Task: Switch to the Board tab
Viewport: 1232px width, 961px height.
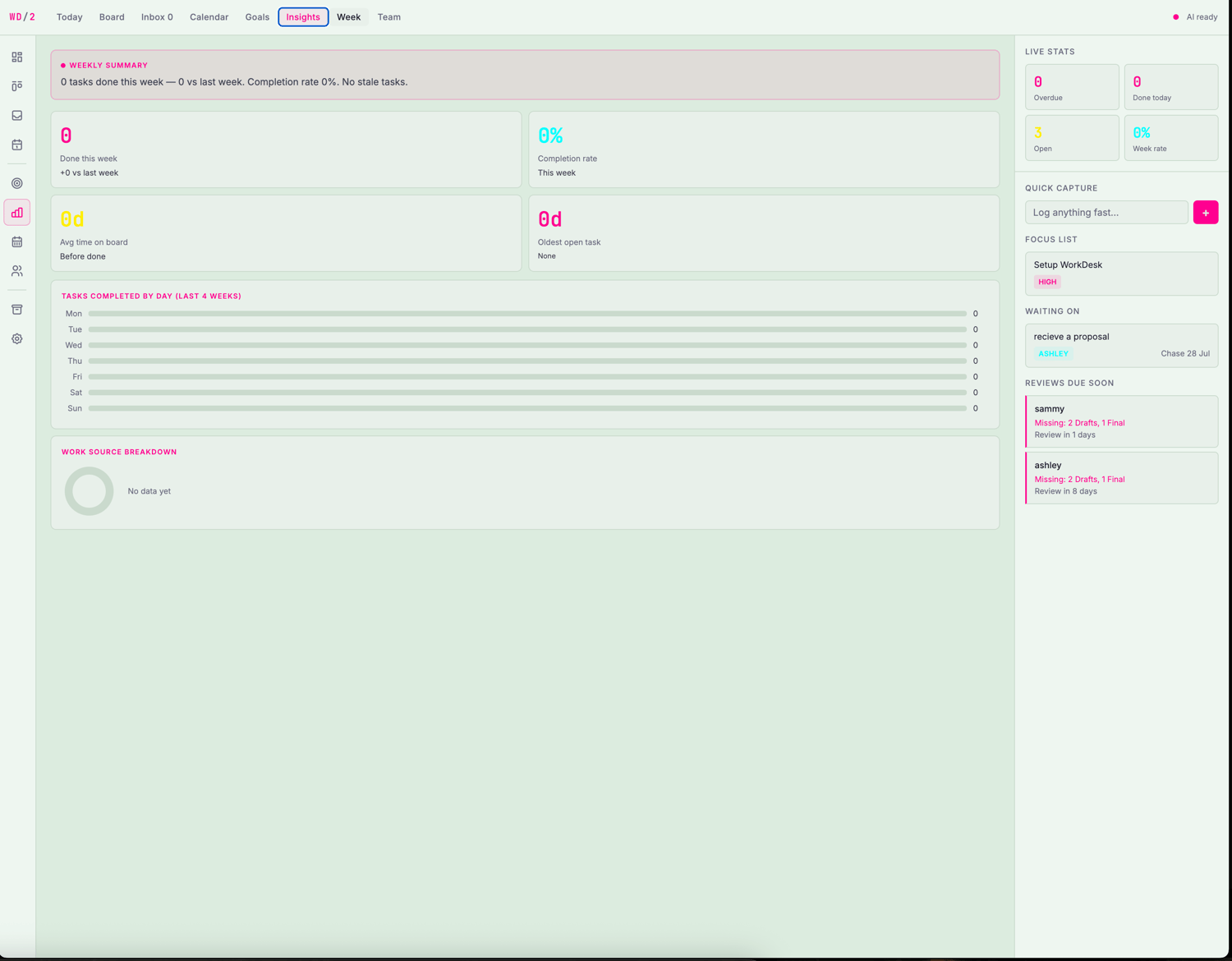Action: coord(112,17)
